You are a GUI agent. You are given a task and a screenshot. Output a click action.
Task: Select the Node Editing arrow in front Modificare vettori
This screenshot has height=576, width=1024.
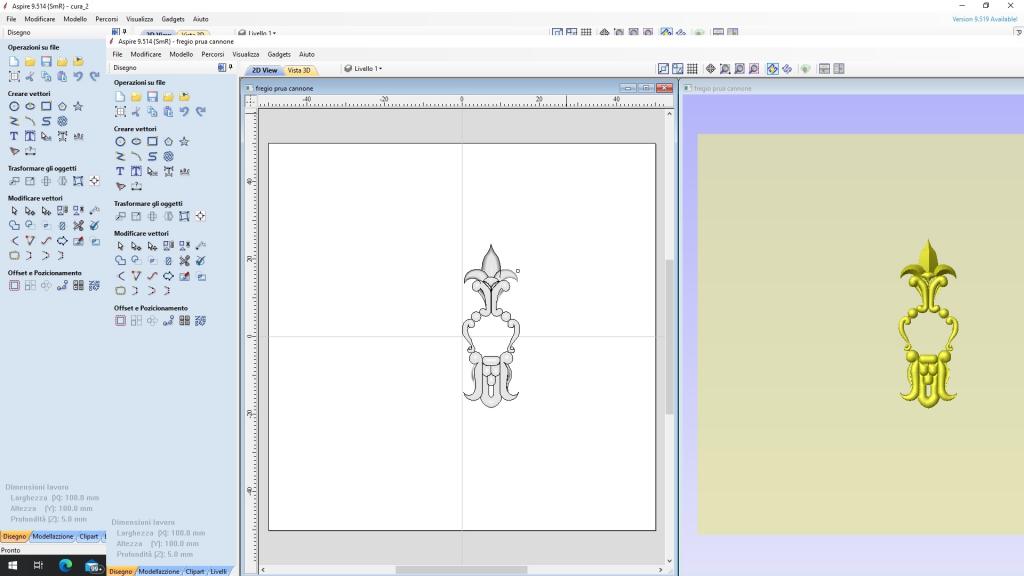(x=136, y=246)
